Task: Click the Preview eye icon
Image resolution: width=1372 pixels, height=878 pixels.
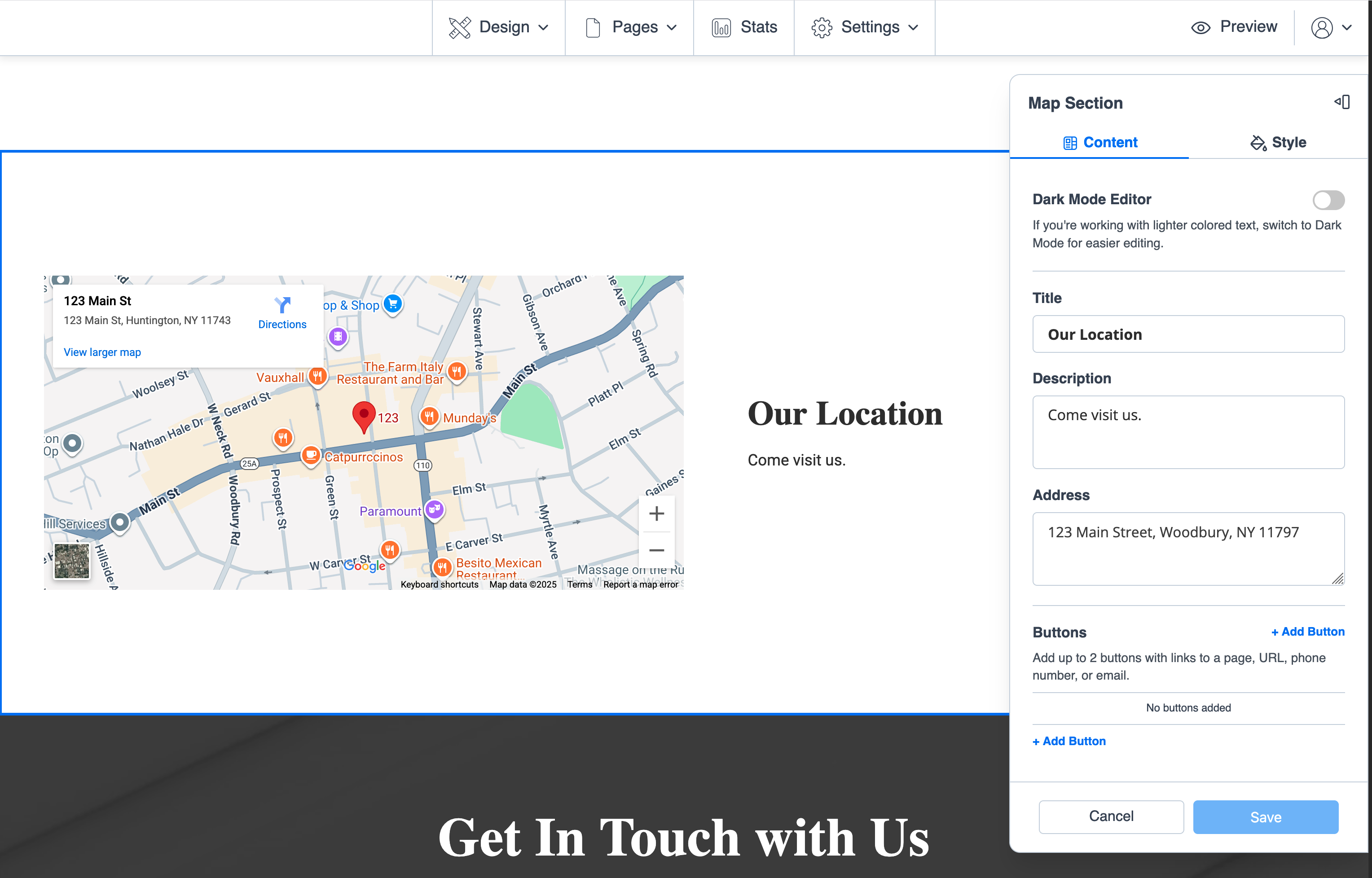Action: pyautogui.click(x=1200, y=27)
